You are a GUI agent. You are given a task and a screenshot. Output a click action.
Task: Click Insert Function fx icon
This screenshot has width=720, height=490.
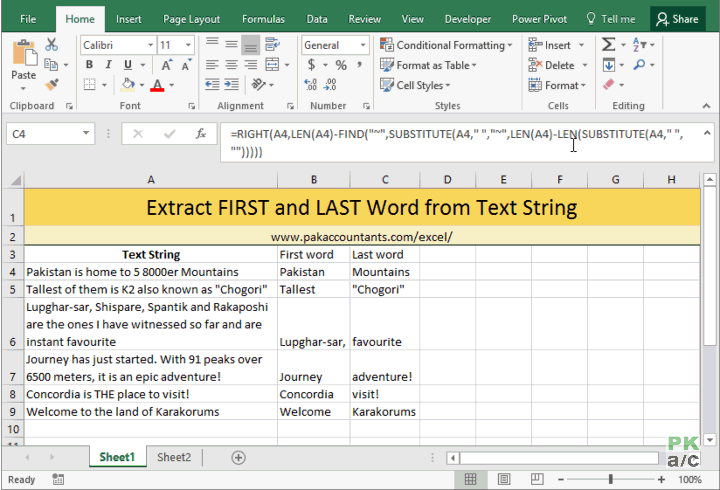click(200, 134)
